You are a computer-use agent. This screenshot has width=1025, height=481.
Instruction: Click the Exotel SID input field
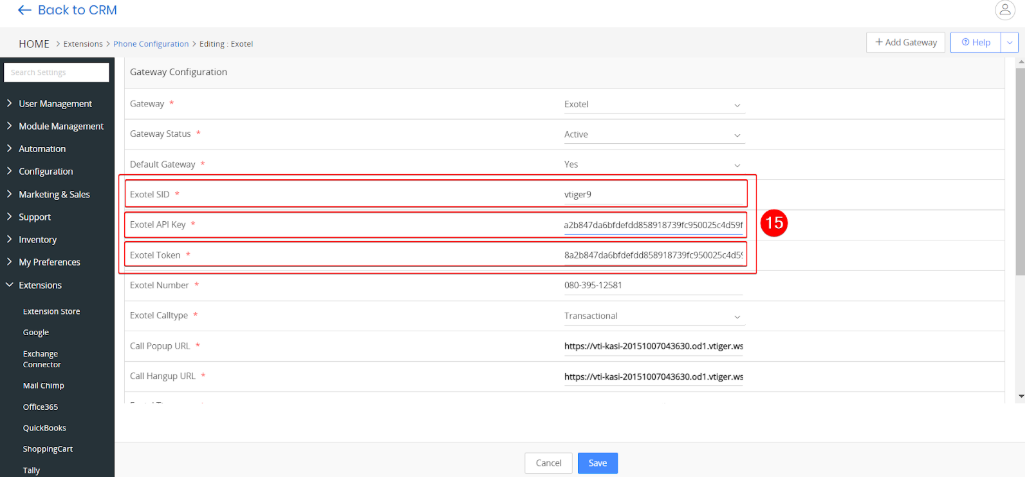(x=654, y=194)
